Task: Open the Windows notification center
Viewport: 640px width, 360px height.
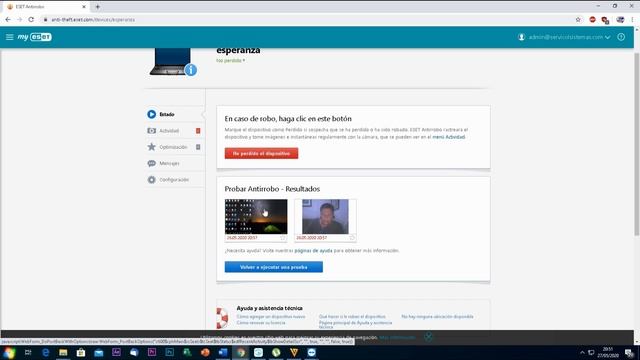Action: point(629,353)
